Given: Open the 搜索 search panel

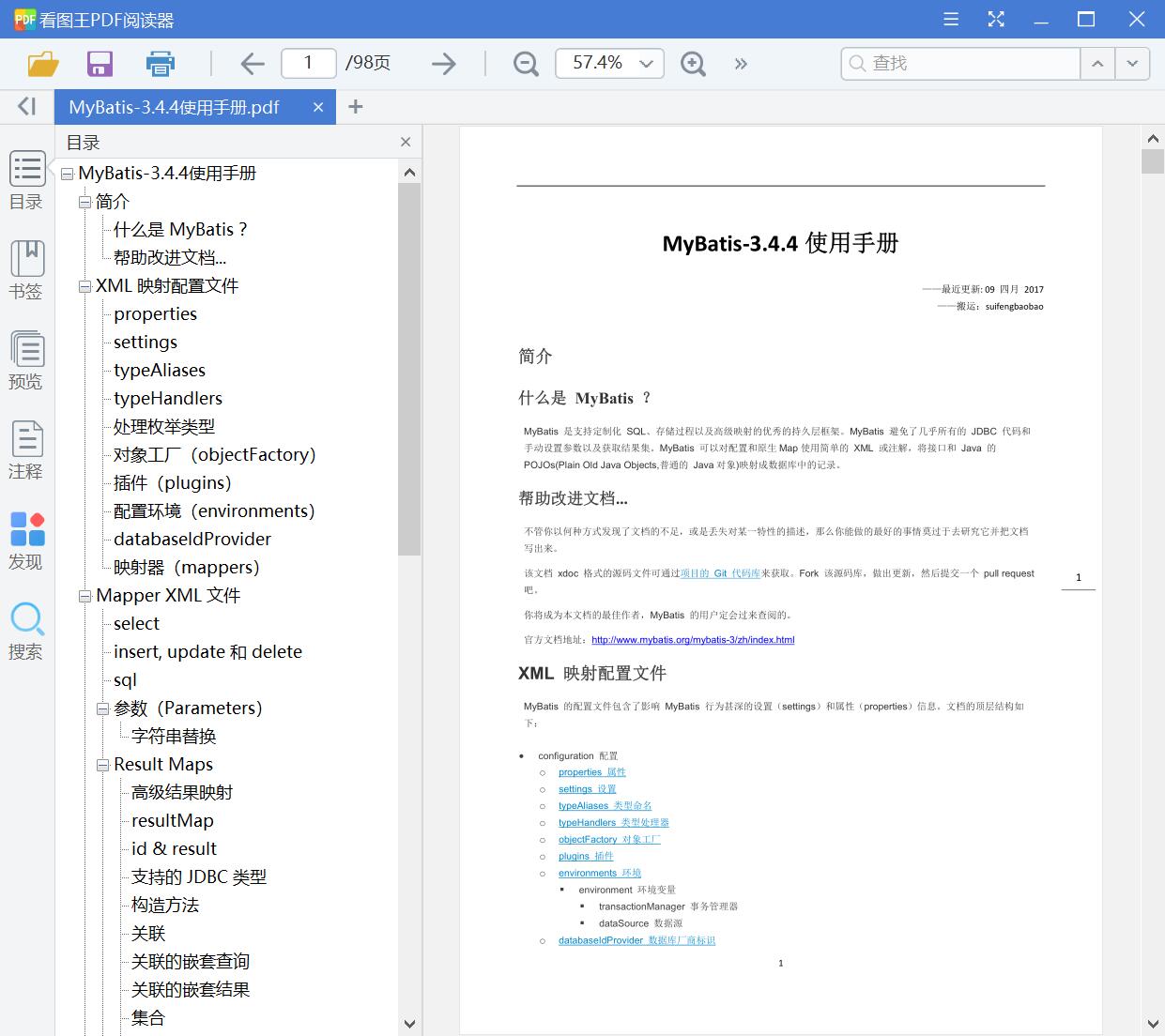Looking at the screenshot, I should (x=26, y=631).
